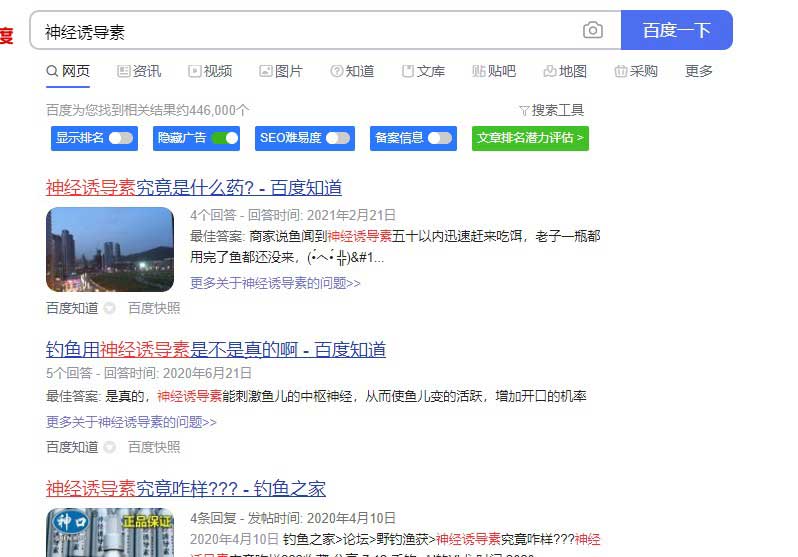Turn off the 隐藏广告 switch
The width and height of the screenshot is (798, 557).
point(225,138)
